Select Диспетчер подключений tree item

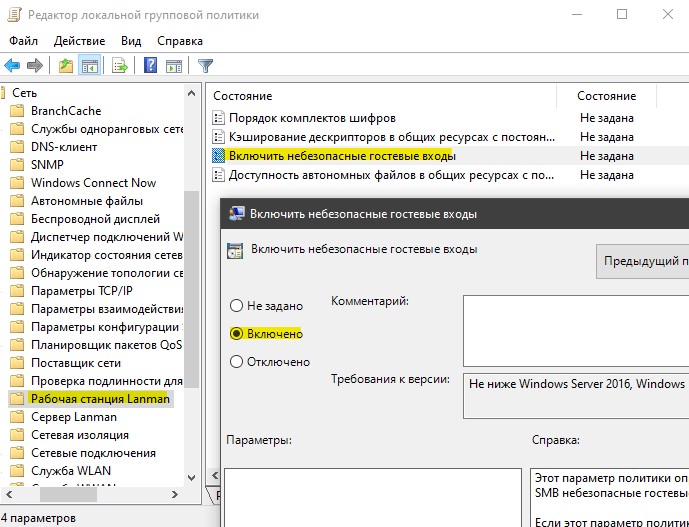coord(107,237)
